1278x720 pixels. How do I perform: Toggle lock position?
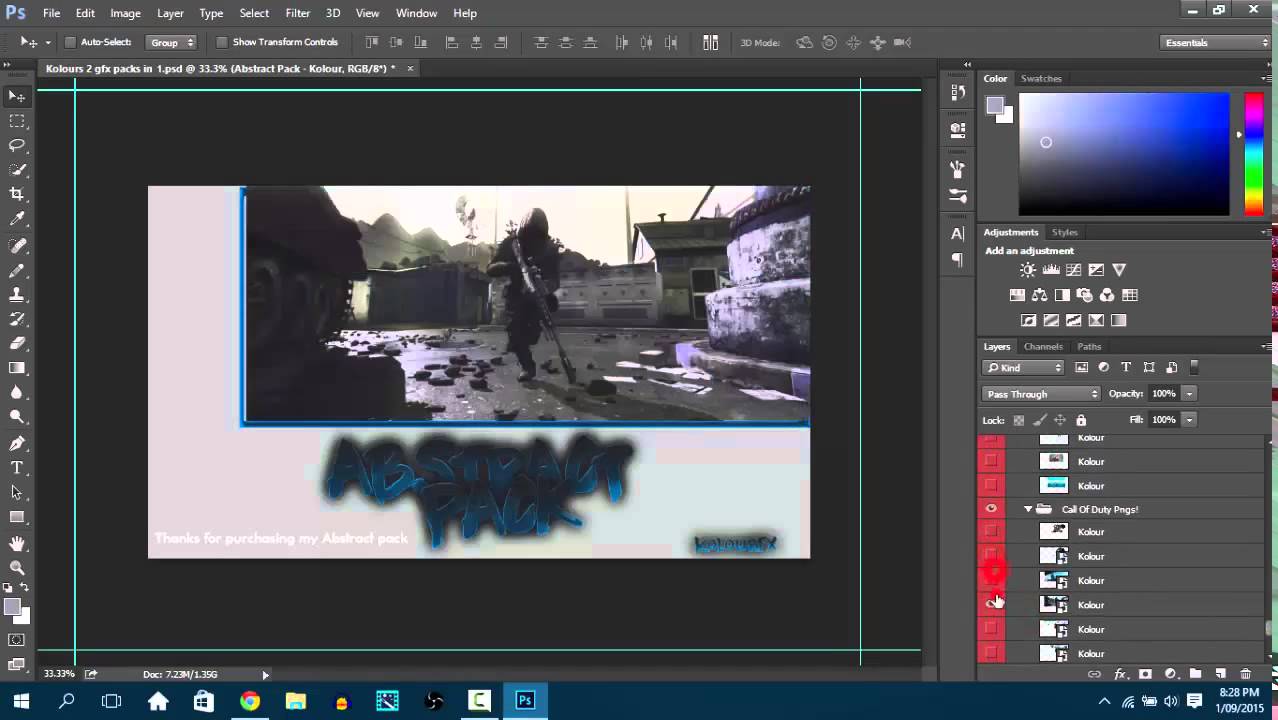coord(1060,420)
